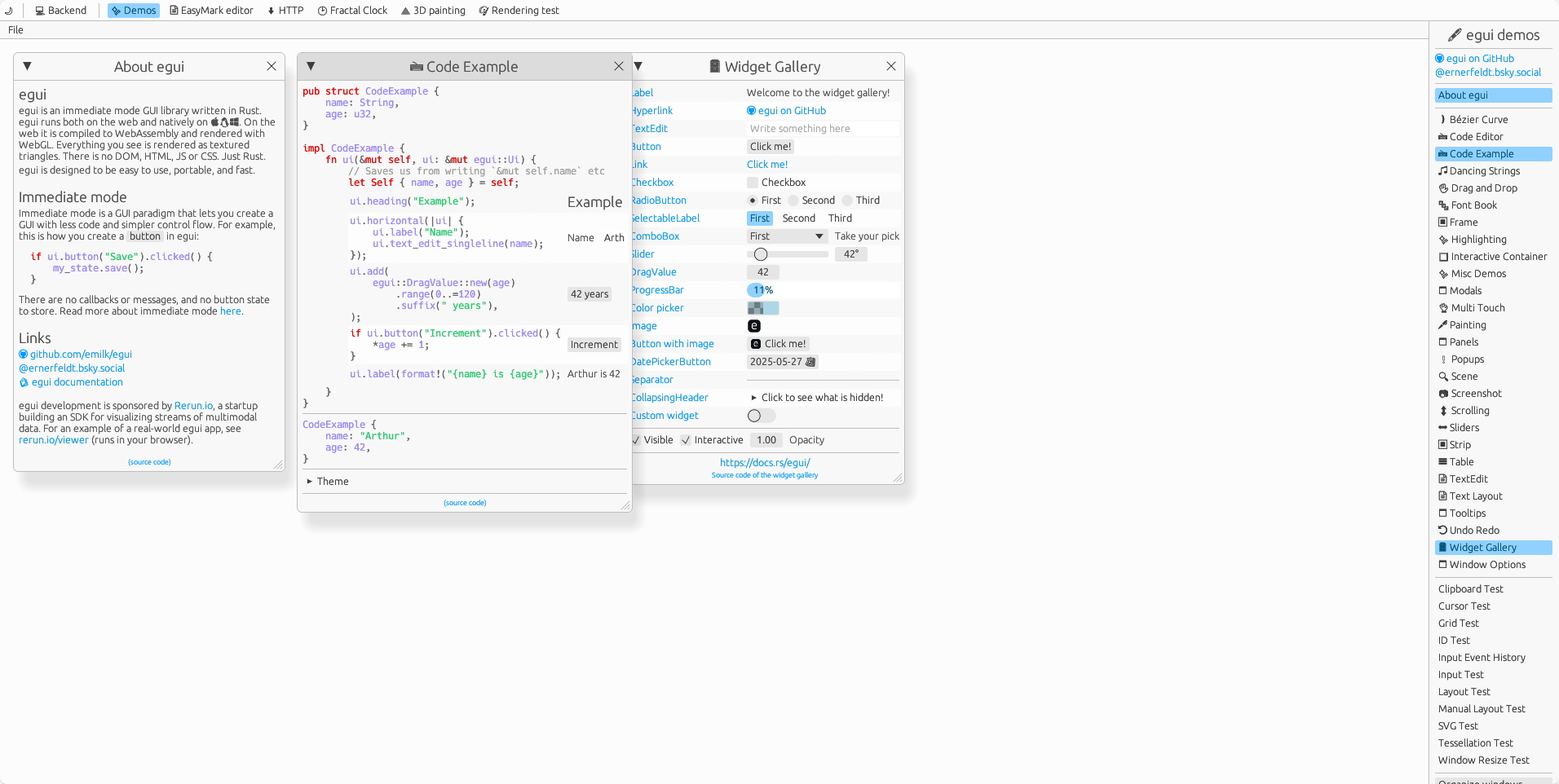The width and height of the screenshot is (1559, 784).
Task: Toggle the Custom widget switch
Action: click(761, 416)
